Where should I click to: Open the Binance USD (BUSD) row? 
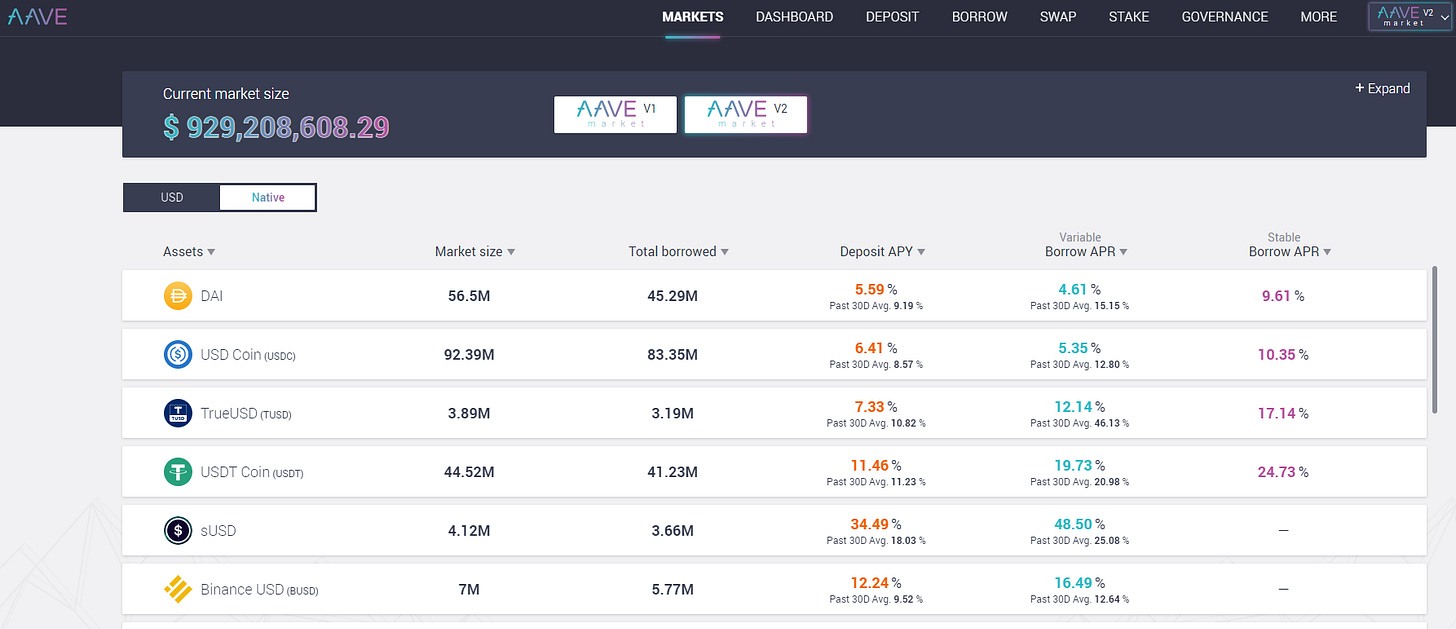click(x=774, y=589)
